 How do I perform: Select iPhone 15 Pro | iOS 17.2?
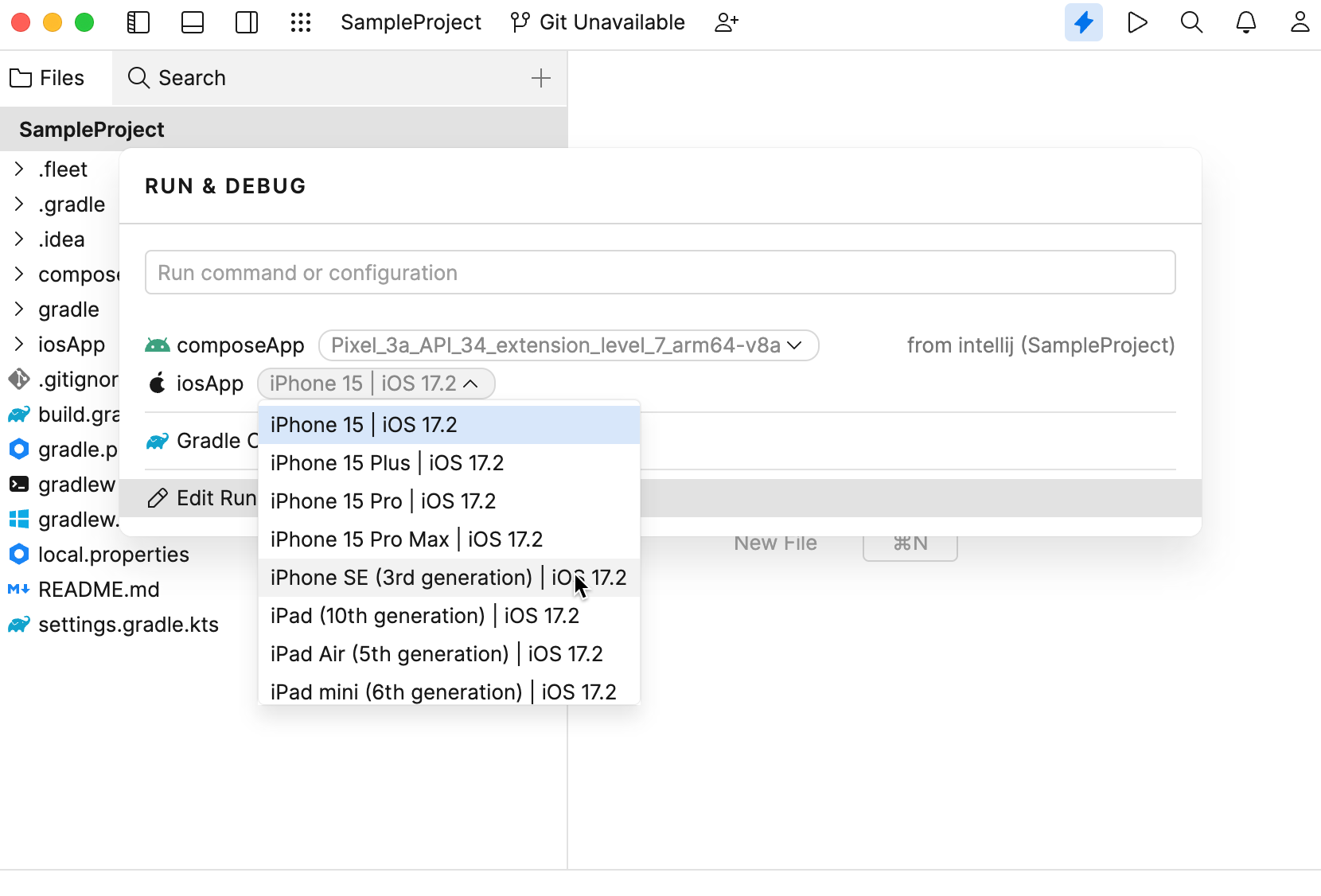449,501
